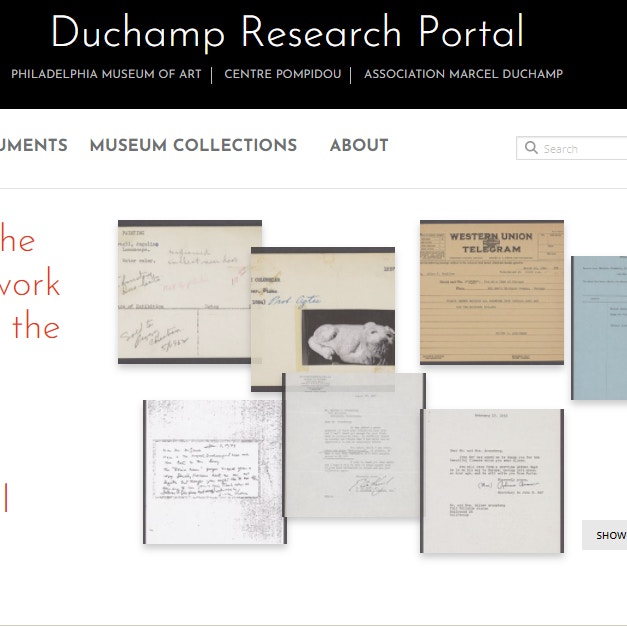Viewport: 627px width, 627px height.
Task: Select the handwritten note document thumbnail
Action: (x=213, y=472)
